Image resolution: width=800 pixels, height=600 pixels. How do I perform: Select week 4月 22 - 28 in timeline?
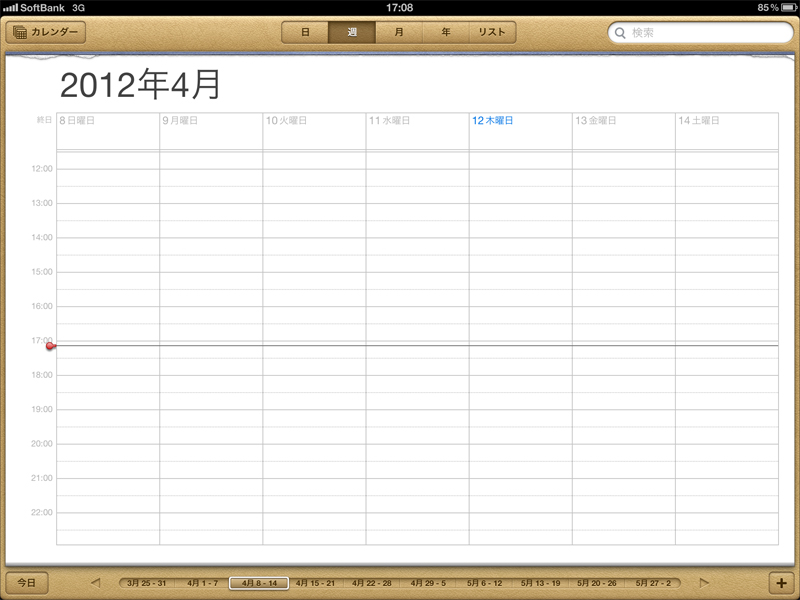(371, 583)
